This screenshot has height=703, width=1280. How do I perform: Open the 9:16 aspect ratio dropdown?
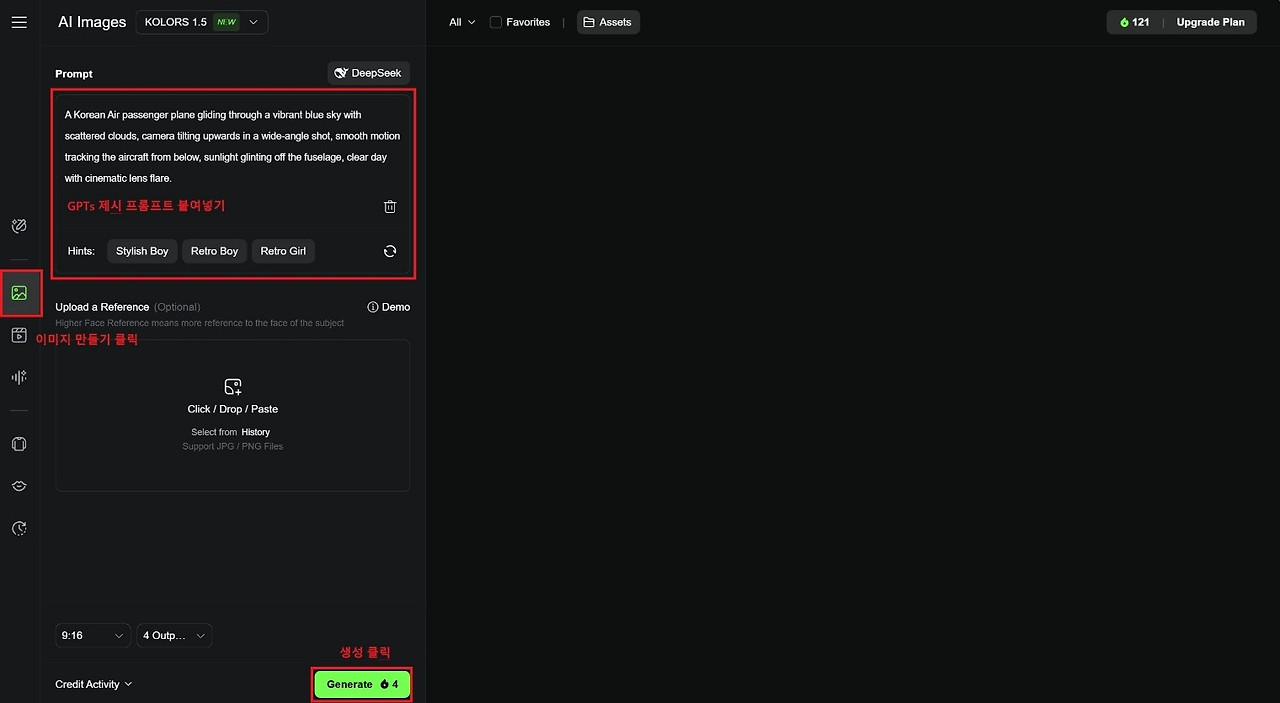pos(93,635)
